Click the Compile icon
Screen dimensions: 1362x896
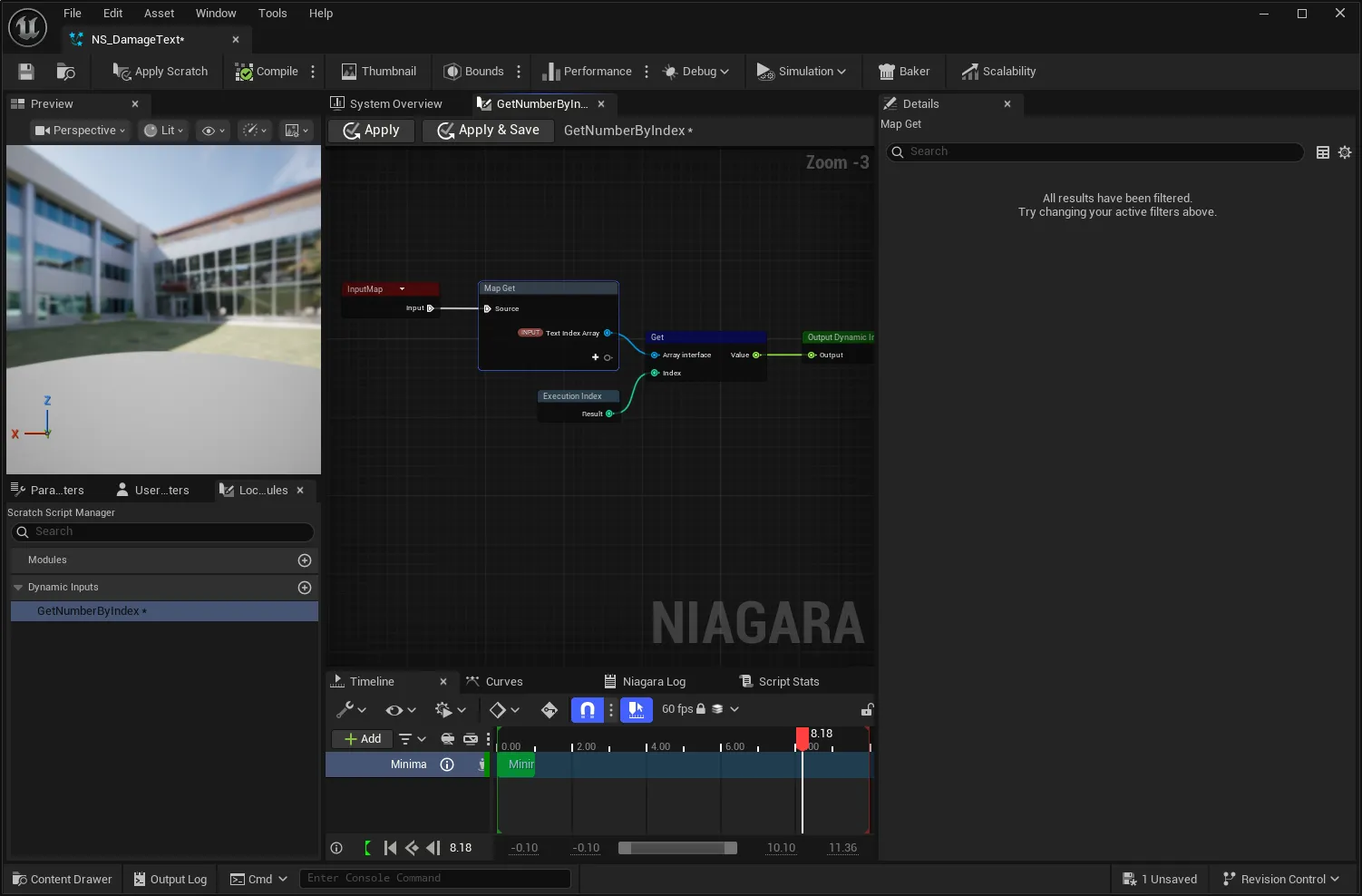[x=244, y=72]
